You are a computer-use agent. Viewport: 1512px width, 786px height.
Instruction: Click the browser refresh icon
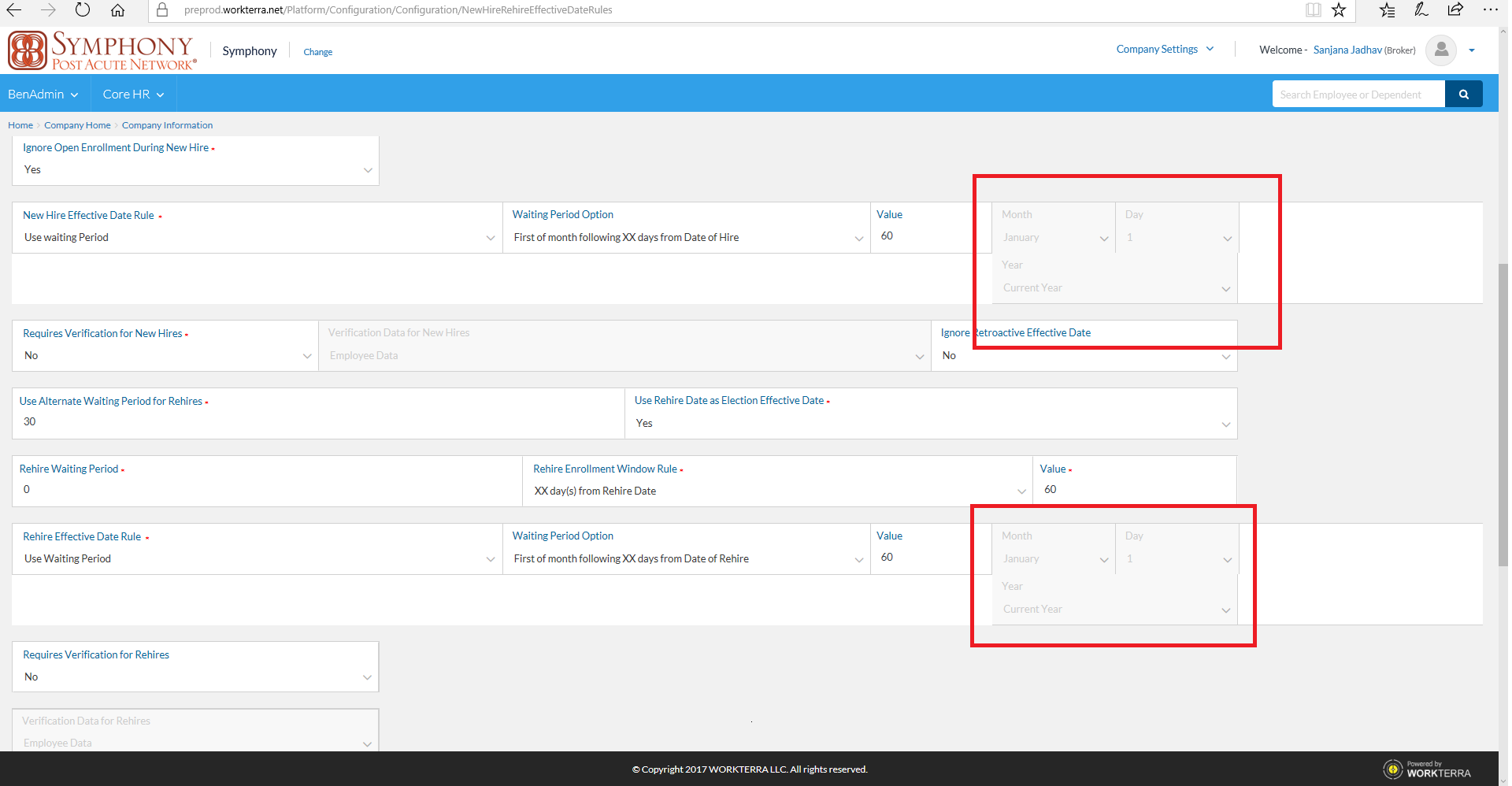tap(83, 10)
